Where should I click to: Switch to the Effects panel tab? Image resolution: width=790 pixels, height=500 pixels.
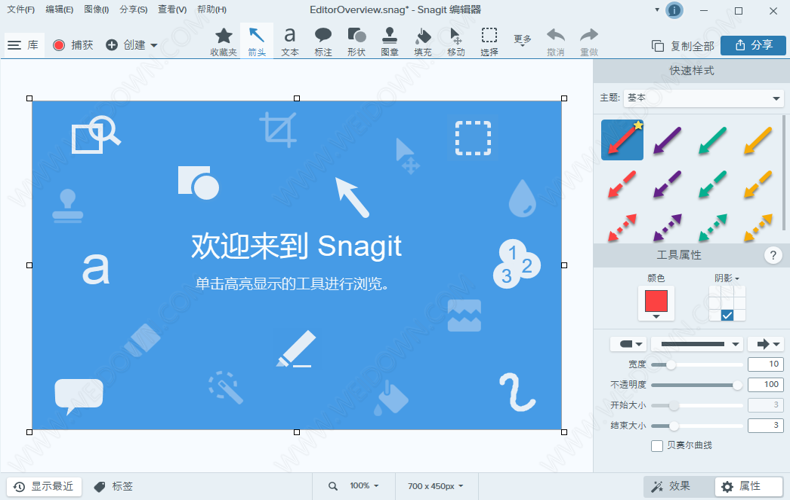click(679, 486)
